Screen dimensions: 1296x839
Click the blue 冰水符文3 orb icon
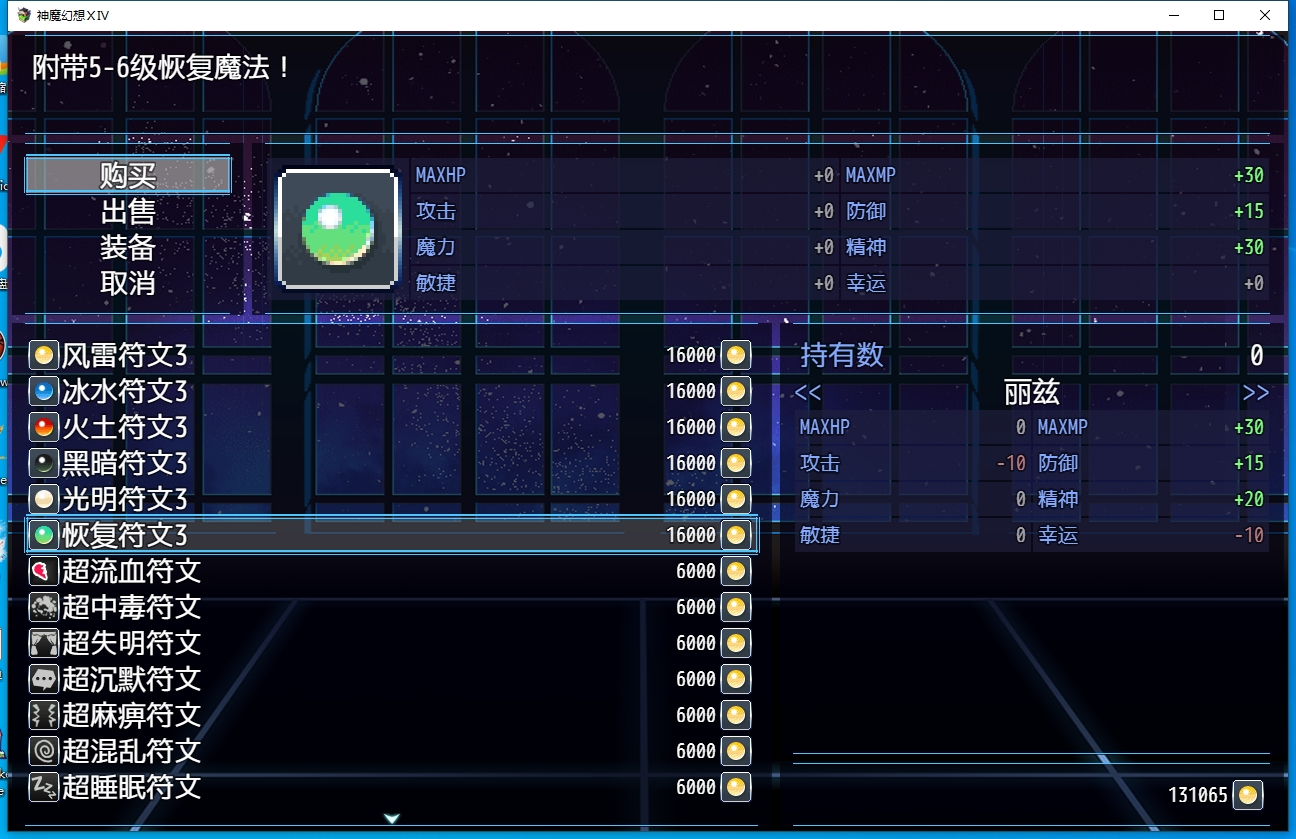click(43, 391)
